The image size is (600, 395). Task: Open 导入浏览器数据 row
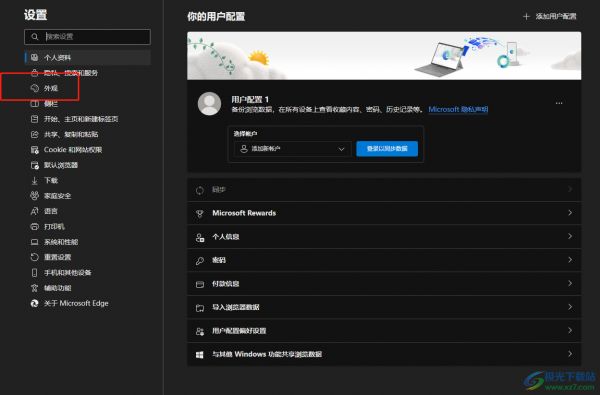click(384, 307)
